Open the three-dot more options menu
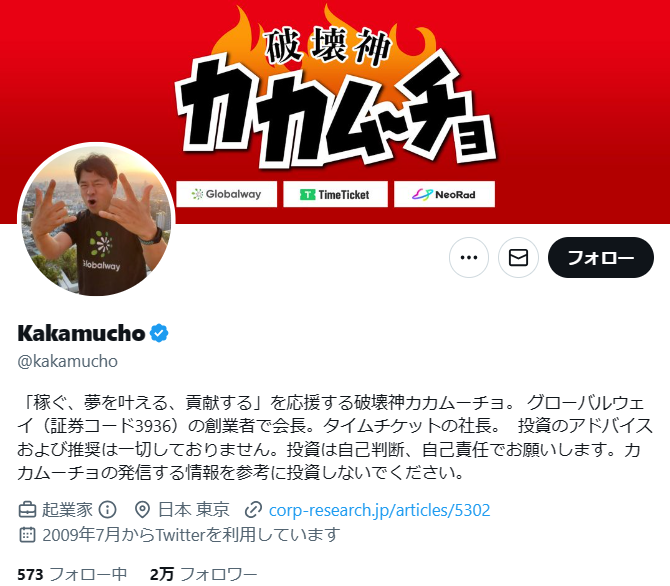 coord(469,257)
